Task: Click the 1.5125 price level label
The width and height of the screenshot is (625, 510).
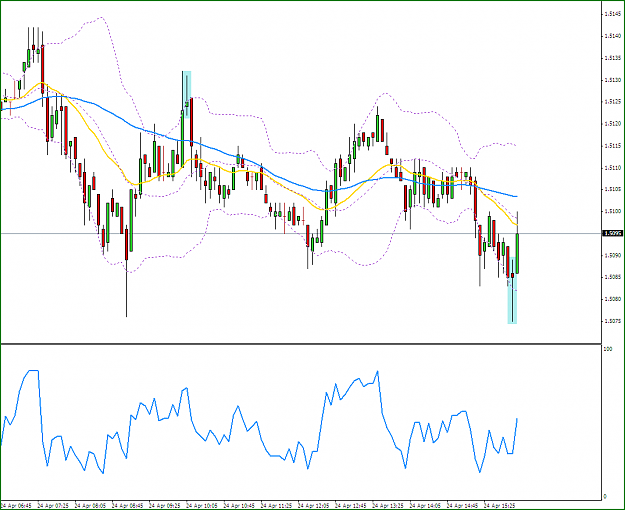Action: click(x=613, y=102)
